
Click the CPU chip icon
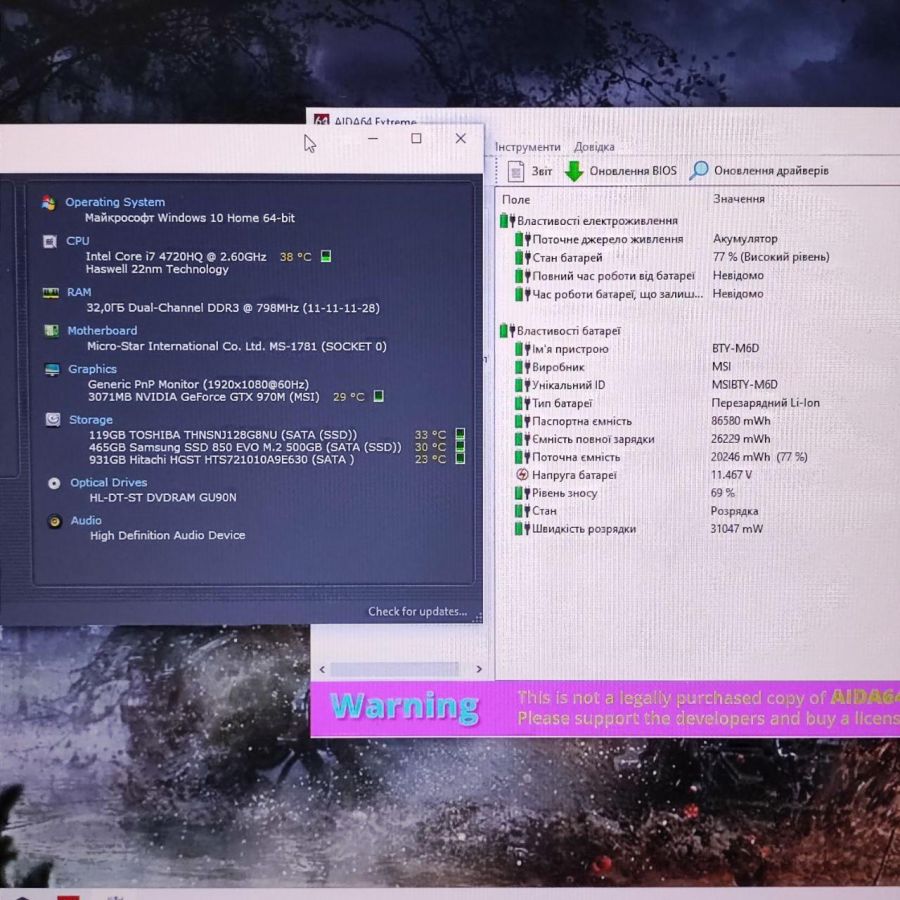[x=50, y=242]
